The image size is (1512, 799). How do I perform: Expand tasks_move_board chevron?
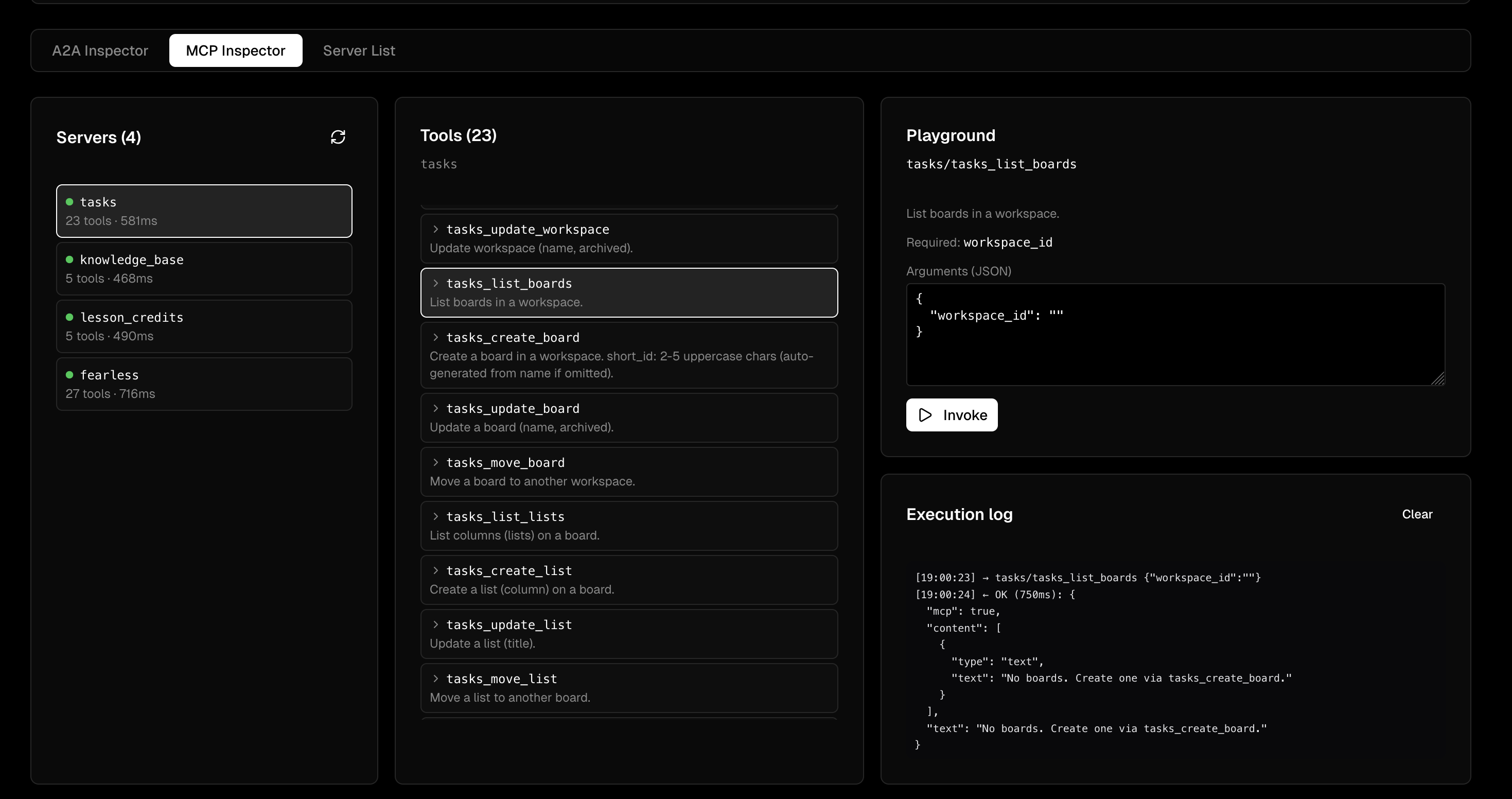435,462
